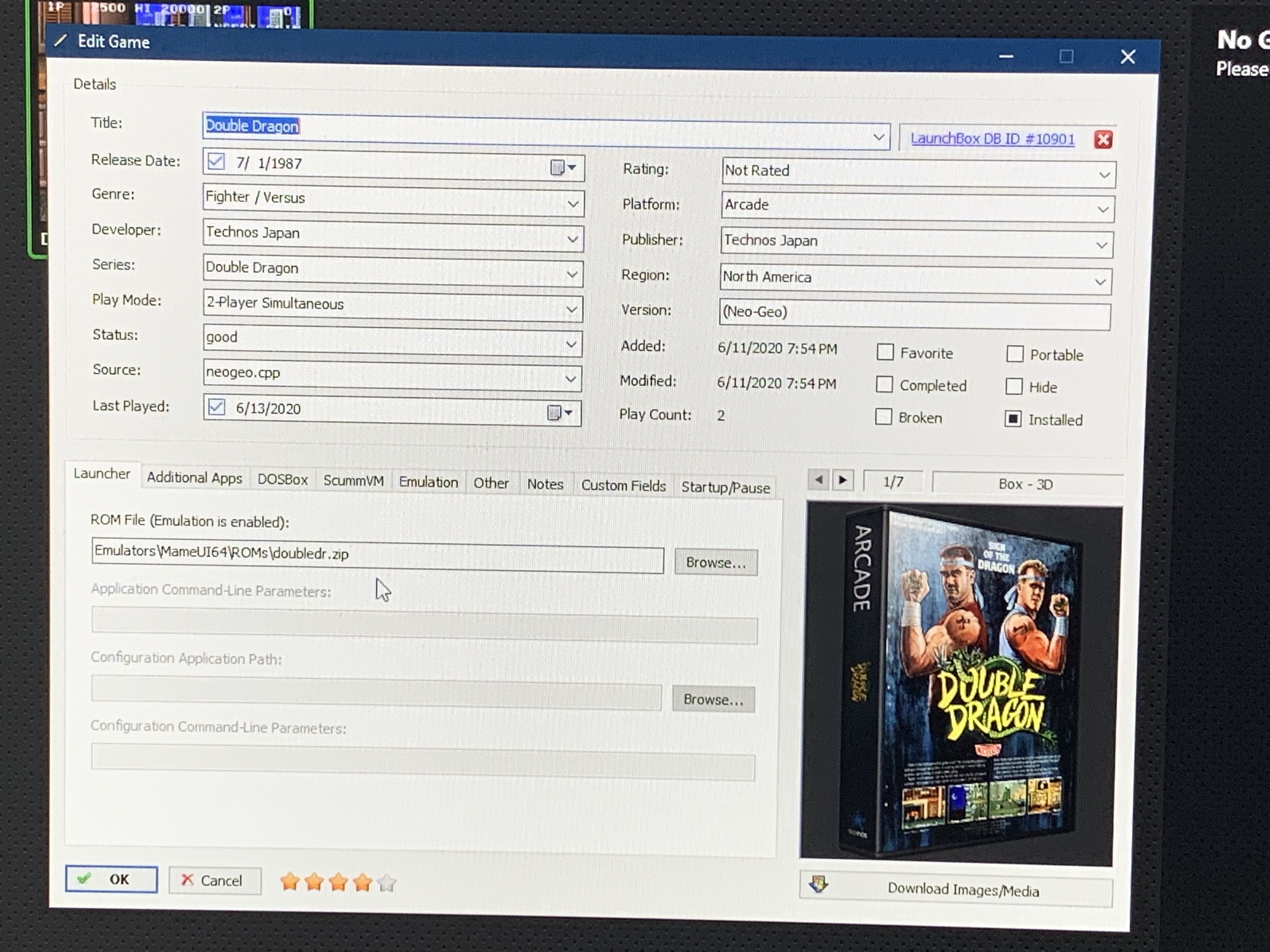1270x952 pixels.
Task: Expand the Series dropdown
Action: [x=572, y=274]
